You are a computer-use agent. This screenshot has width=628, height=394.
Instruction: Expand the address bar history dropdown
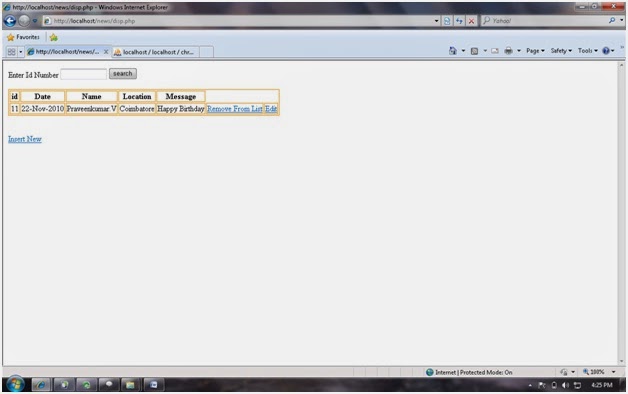437,21
